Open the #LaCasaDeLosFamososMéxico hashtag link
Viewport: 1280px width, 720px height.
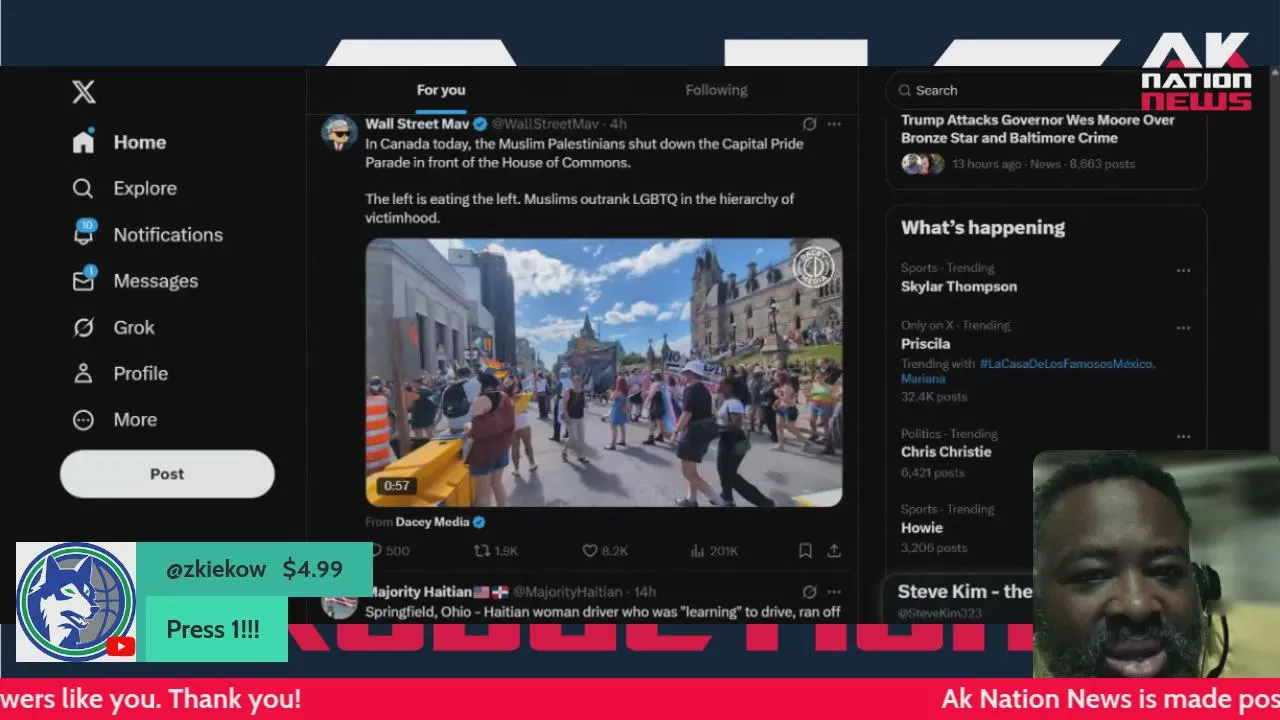click(x=1066, y=364)
